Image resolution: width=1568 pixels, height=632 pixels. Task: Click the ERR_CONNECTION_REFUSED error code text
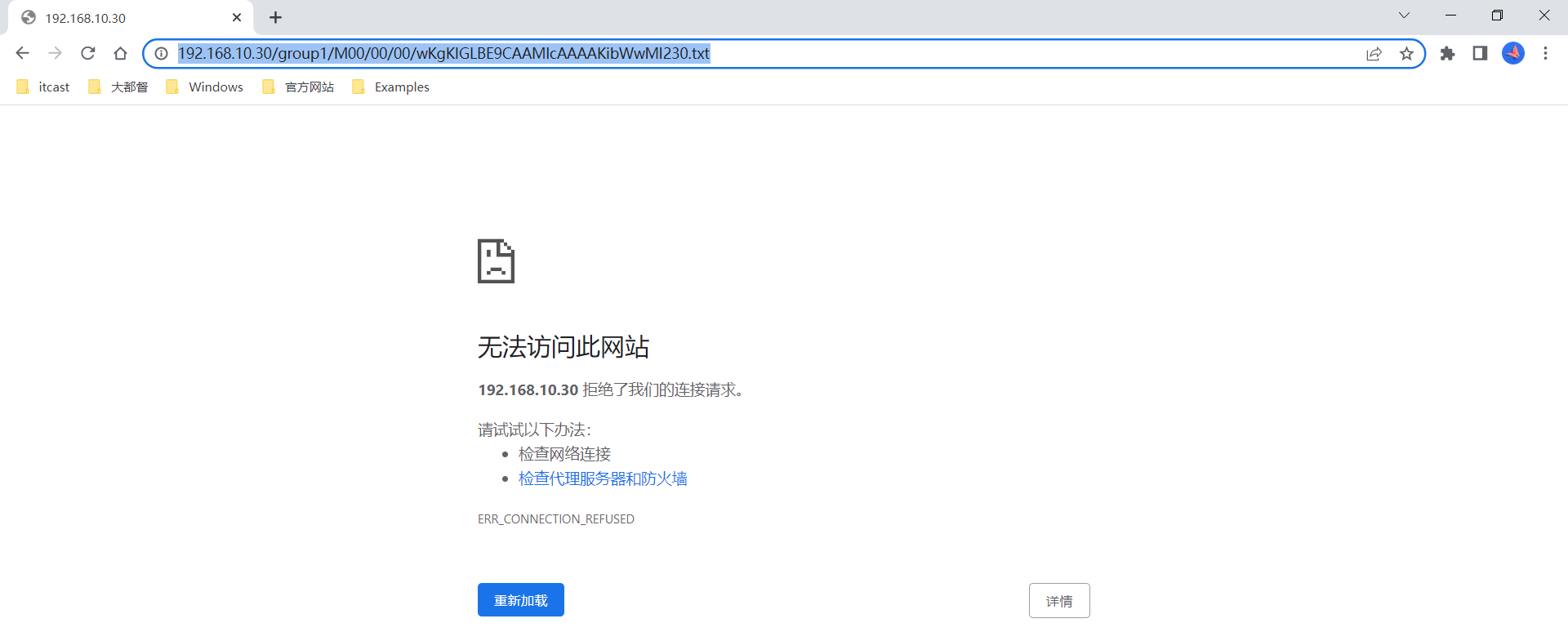click(x=556, y=519)
